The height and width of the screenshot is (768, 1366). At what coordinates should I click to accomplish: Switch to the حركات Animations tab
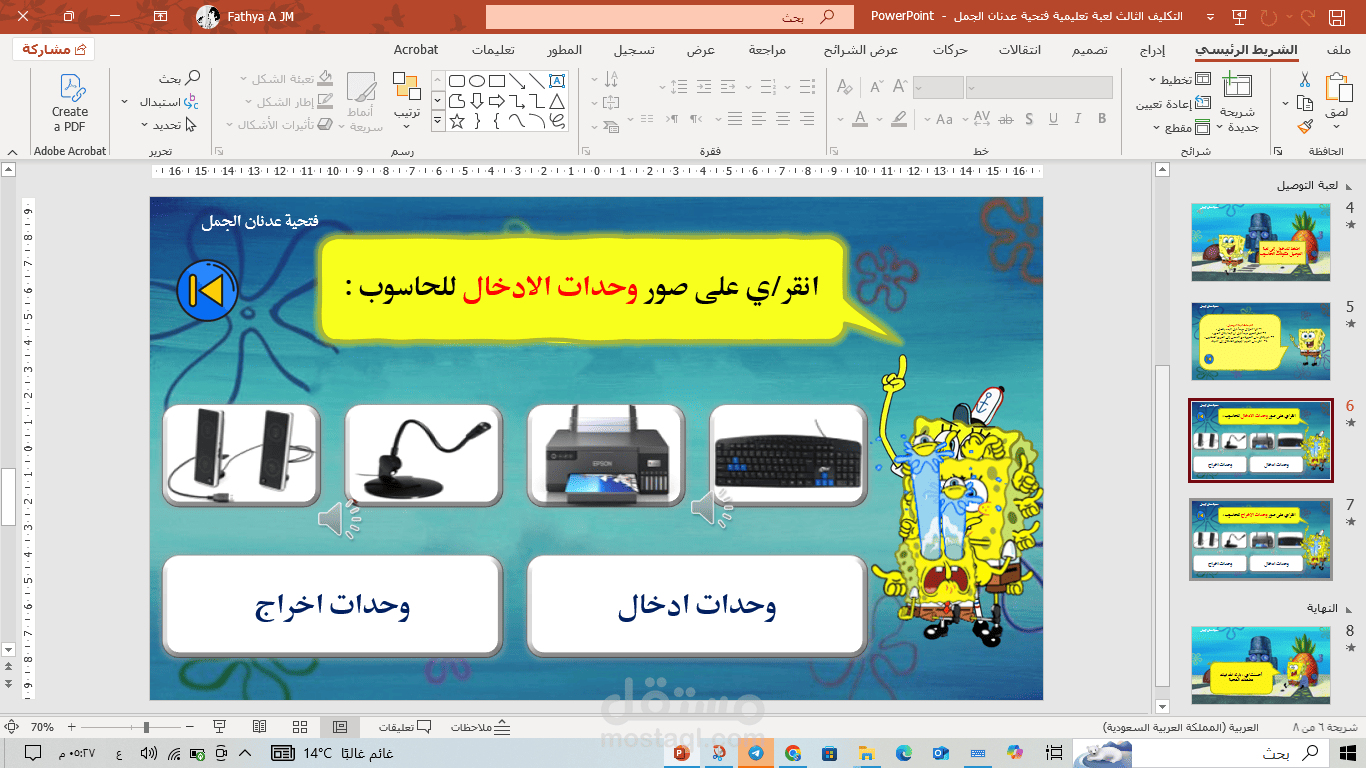coord(950,50)
